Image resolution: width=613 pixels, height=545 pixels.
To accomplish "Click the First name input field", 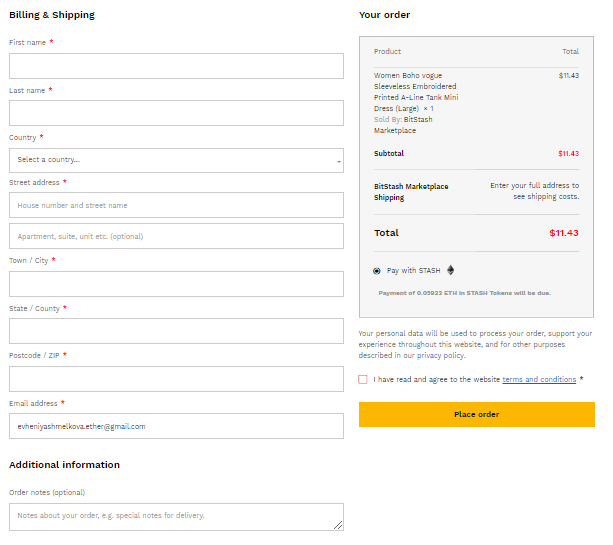I will click(176, 66).
